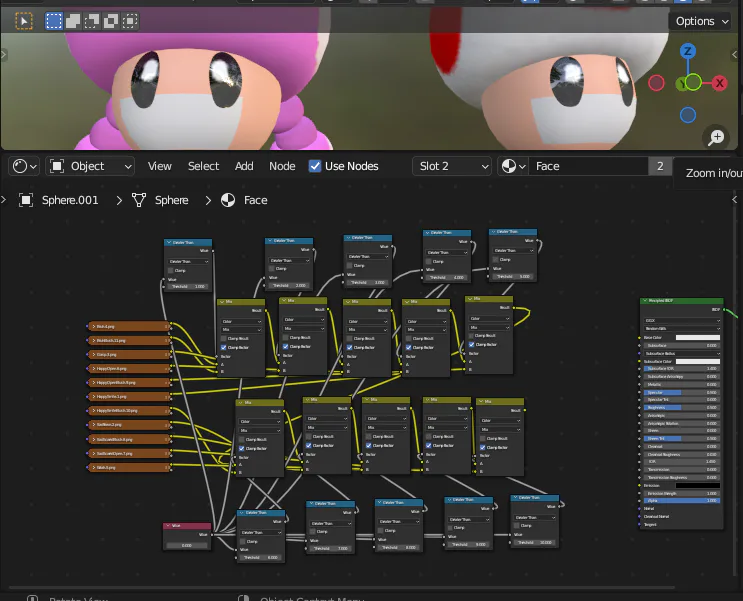Toggle Clamp in Greater Than node threshold 4.000
743x601 pixels.
click(429, 262)
